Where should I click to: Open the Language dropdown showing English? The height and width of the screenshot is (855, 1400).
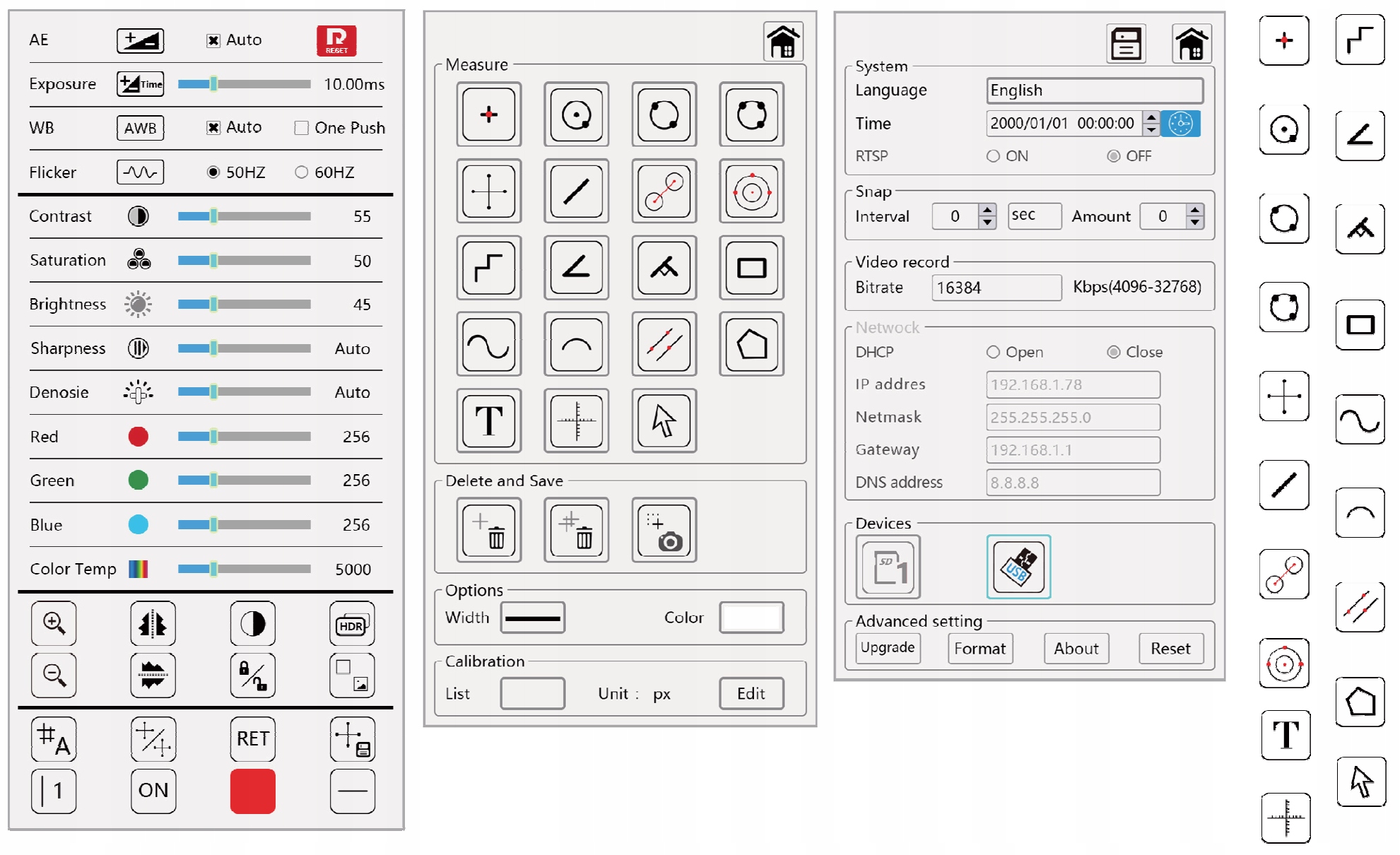(1093, 90)
